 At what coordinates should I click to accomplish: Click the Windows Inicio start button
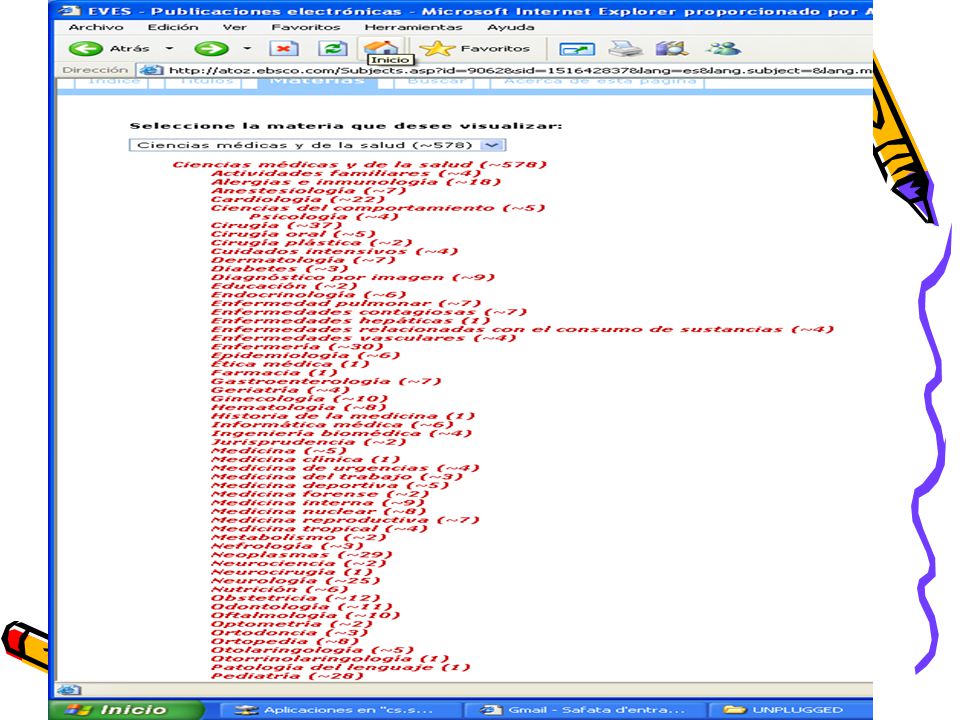coord(126,710)
